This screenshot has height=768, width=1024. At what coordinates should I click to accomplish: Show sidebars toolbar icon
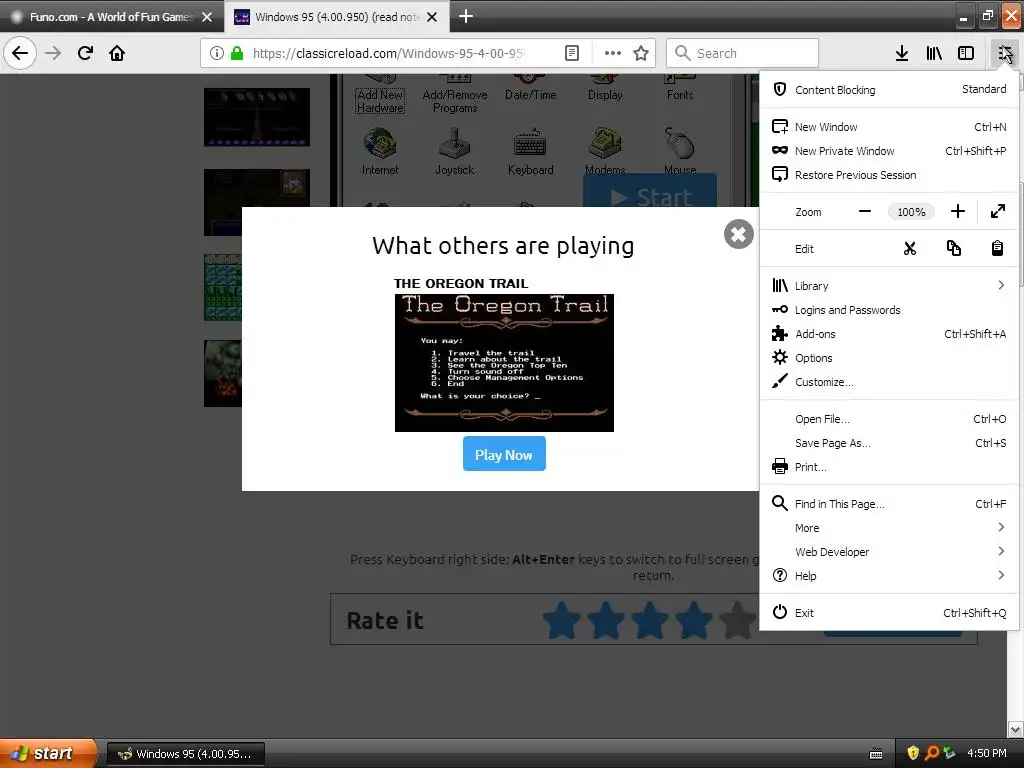pyautogui.click(x=966, y=53)
